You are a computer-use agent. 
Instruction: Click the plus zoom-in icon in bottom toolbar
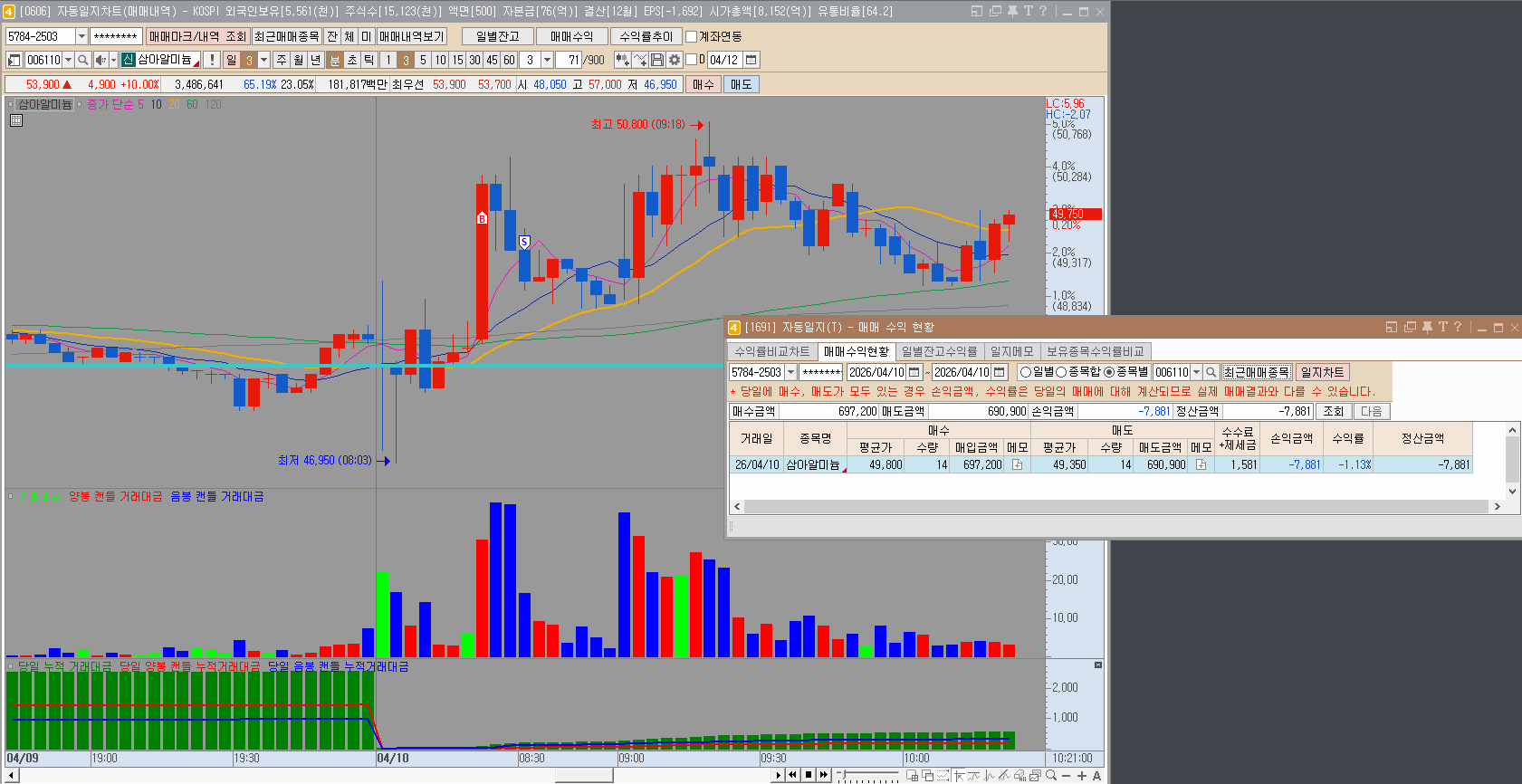1082,775
